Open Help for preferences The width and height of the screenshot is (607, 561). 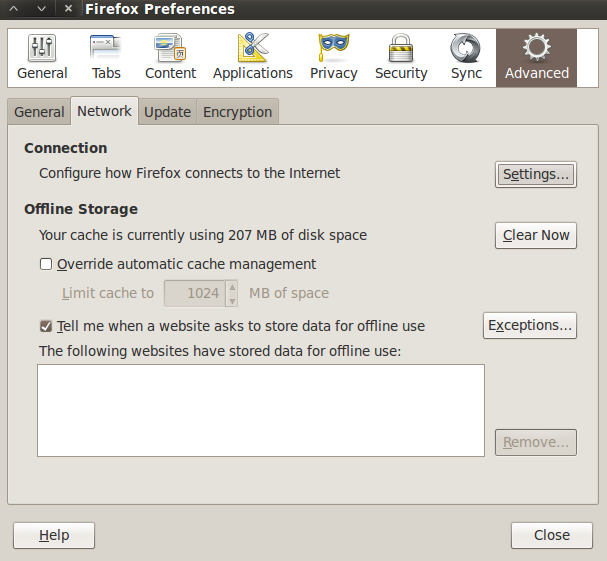(54, 535)
